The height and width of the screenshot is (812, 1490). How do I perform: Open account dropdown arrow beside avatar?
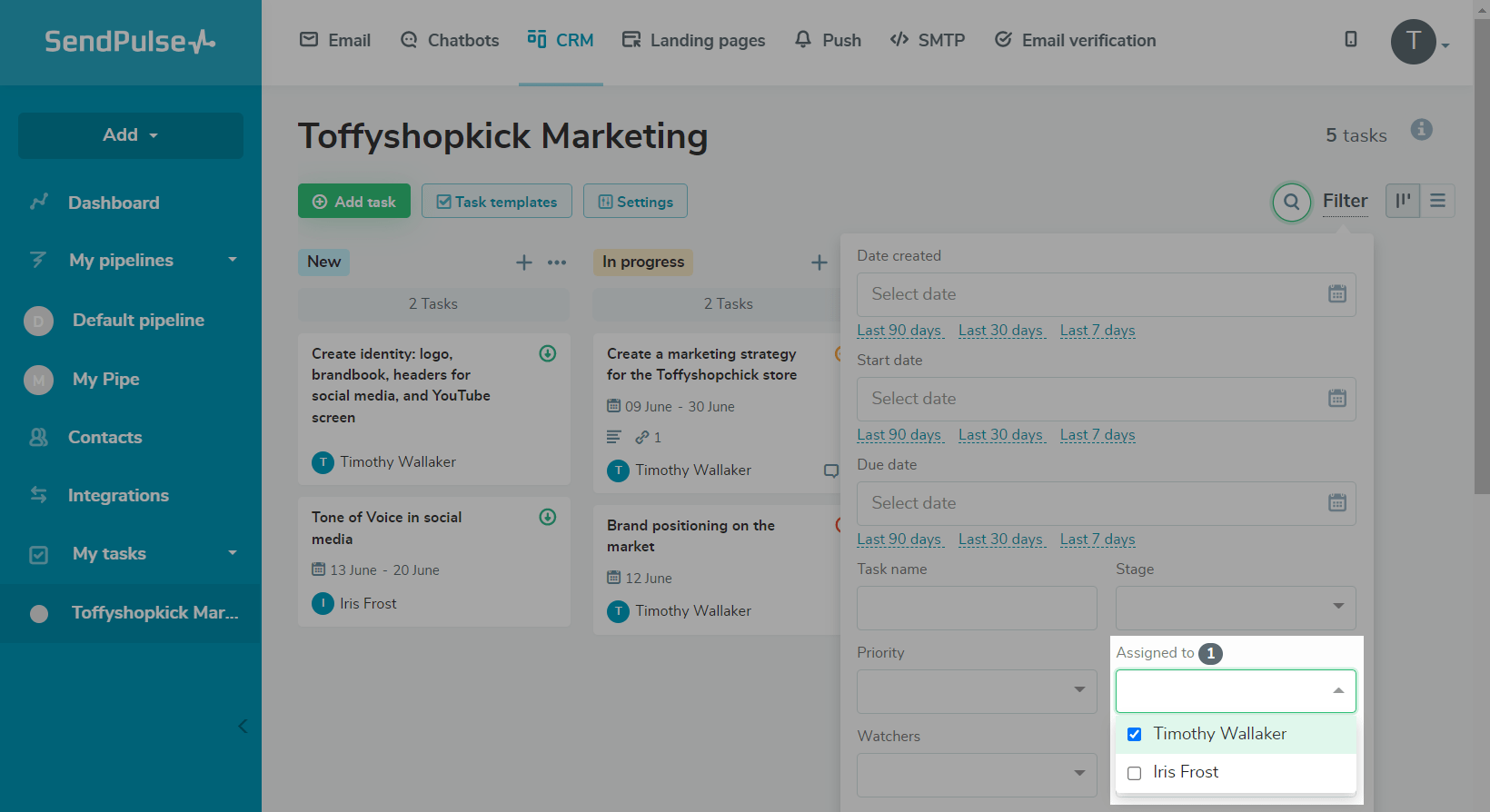[x=1445, y=45]
